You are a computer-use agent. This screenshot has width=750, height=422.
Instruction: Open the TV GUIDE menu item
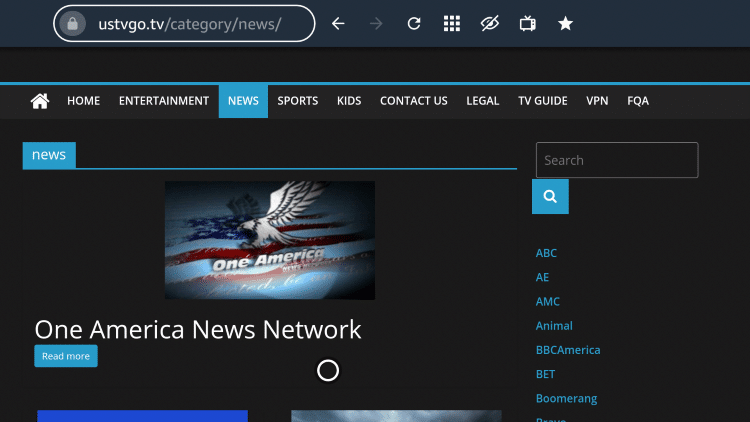(x=542, y=101)
